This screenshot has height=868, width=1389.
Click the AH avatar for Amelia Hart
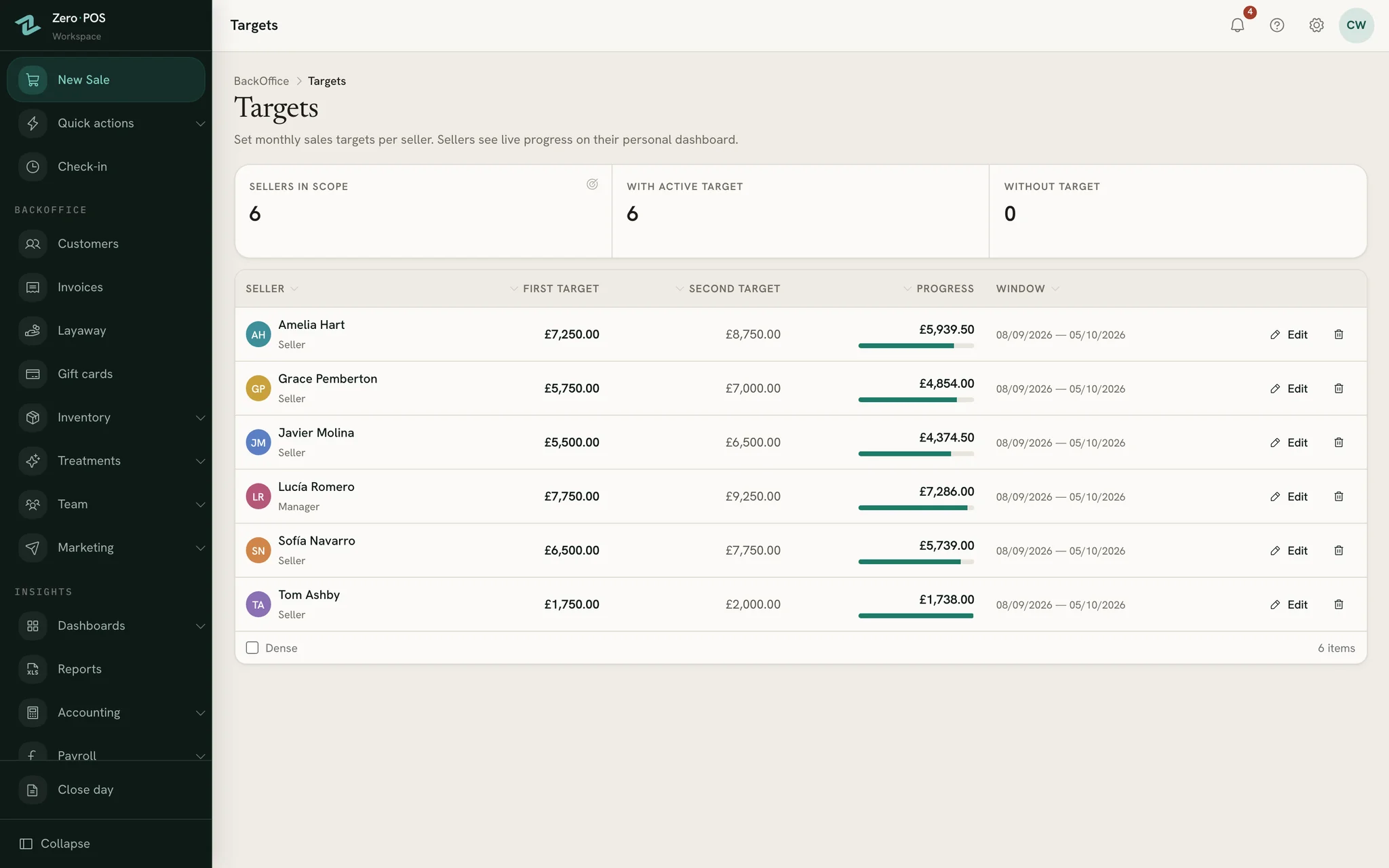[258, 334]
